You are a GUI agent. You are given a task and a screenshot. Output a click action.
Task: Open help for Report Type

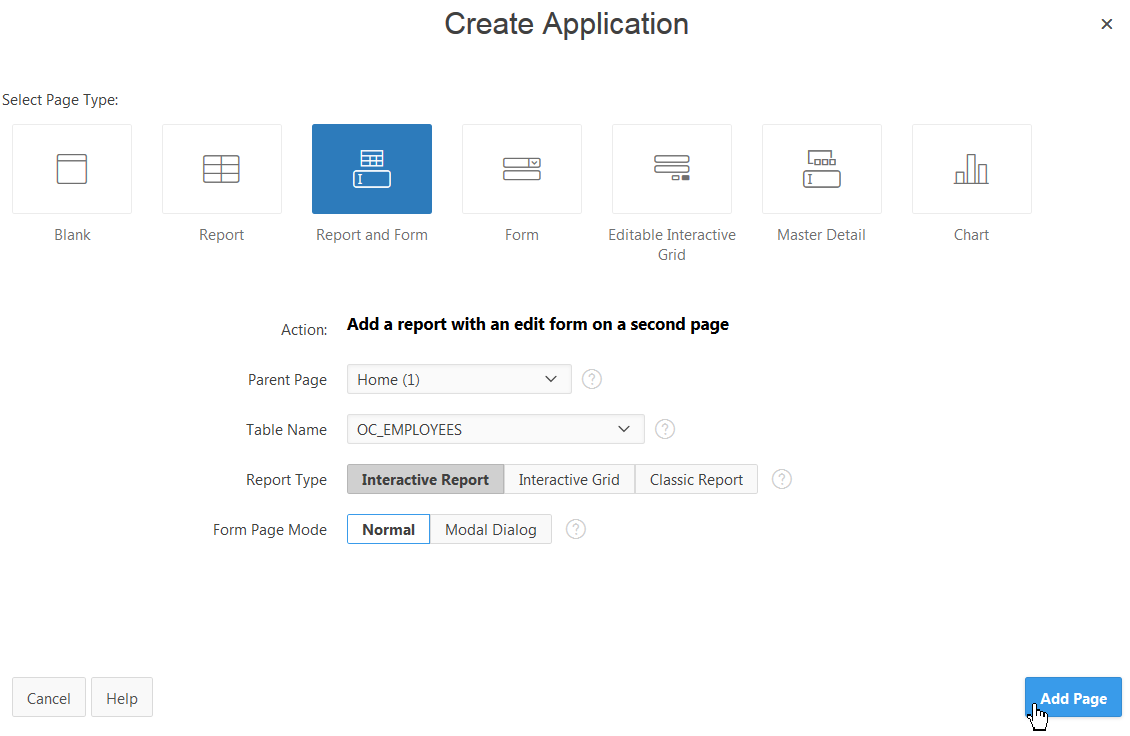point(781,479)
